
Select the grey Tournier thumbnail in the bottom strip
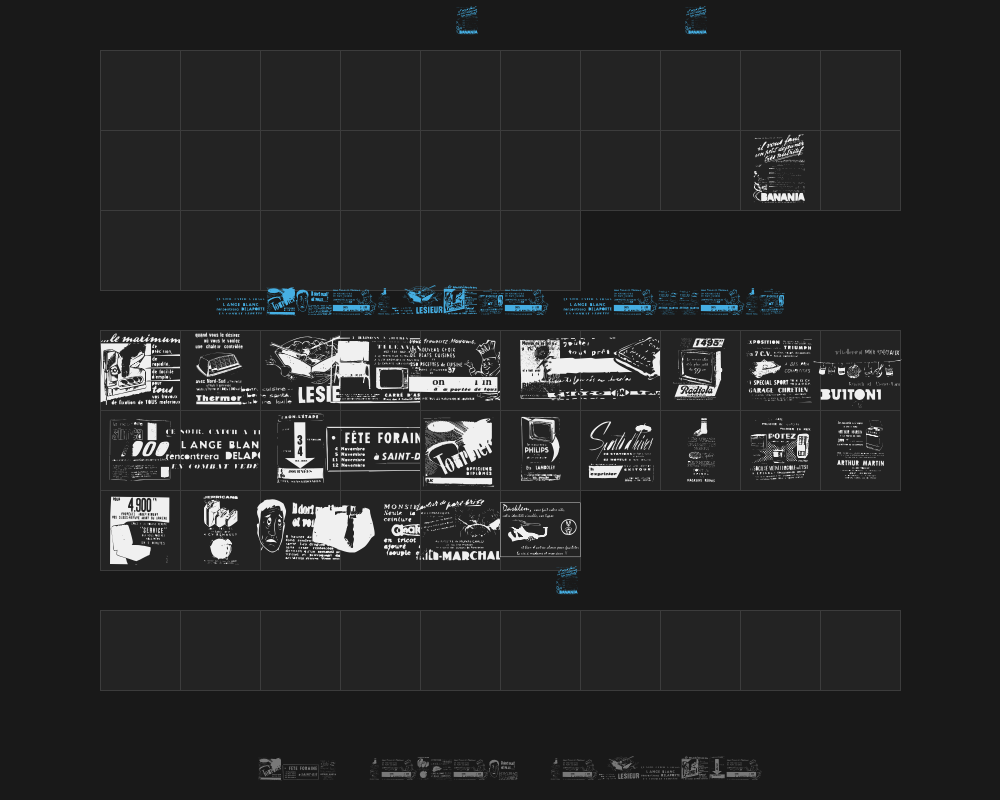pos(270,769)
